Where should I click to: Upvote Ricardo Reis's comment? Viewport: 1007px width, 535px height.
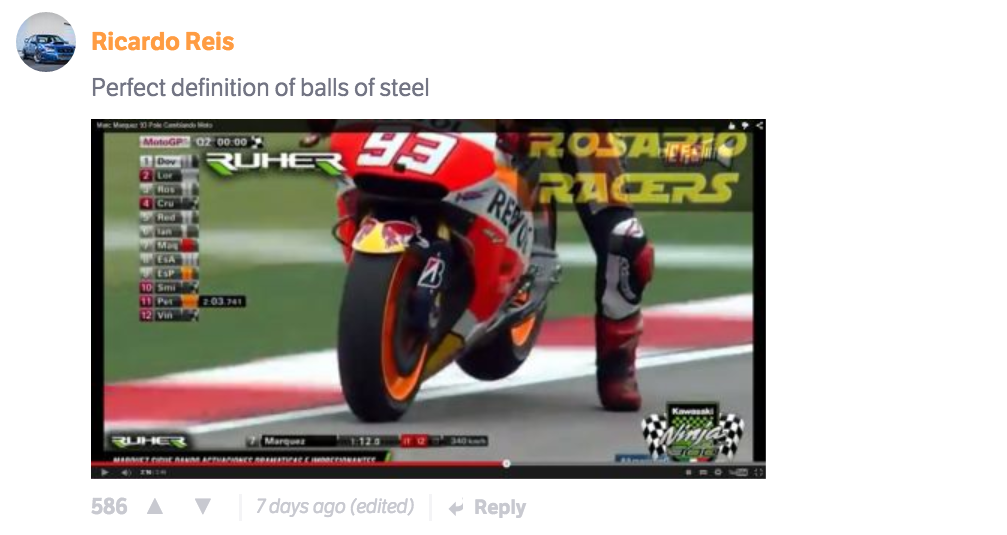[155, 507]
